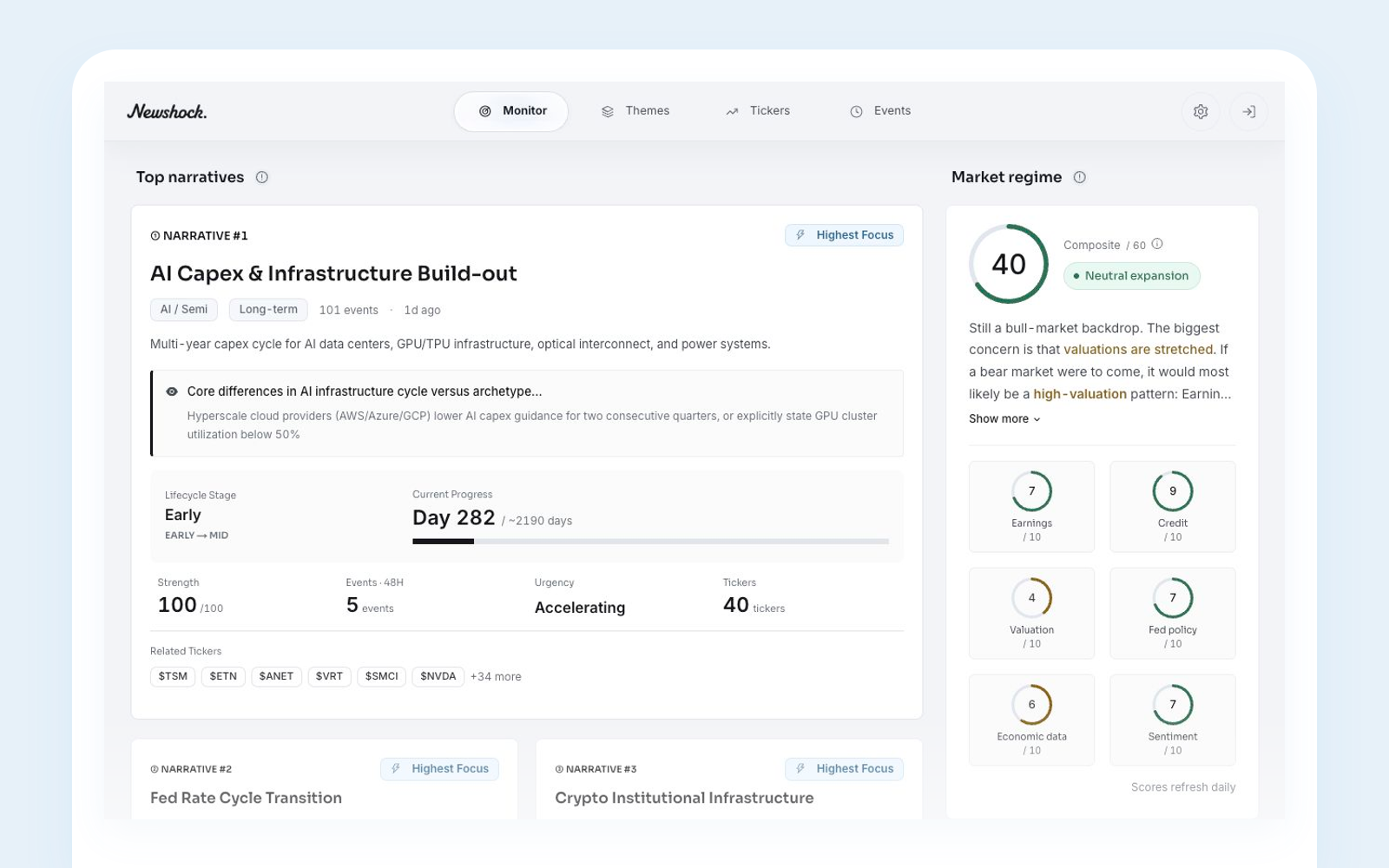This screenshot has height=868, width=1389.
Task: Switch to the Monitor tab
Action: [511, 111]
